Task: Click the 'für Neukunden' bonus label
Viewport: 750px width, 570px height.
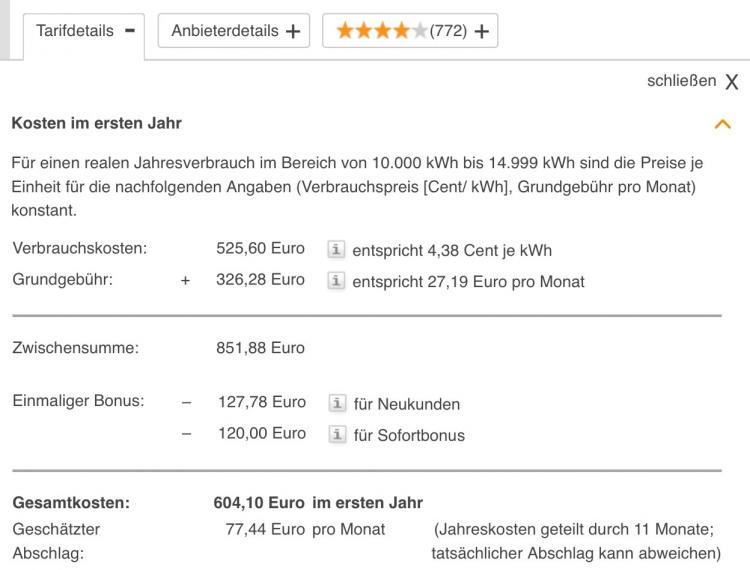Action: pos(407,404)
